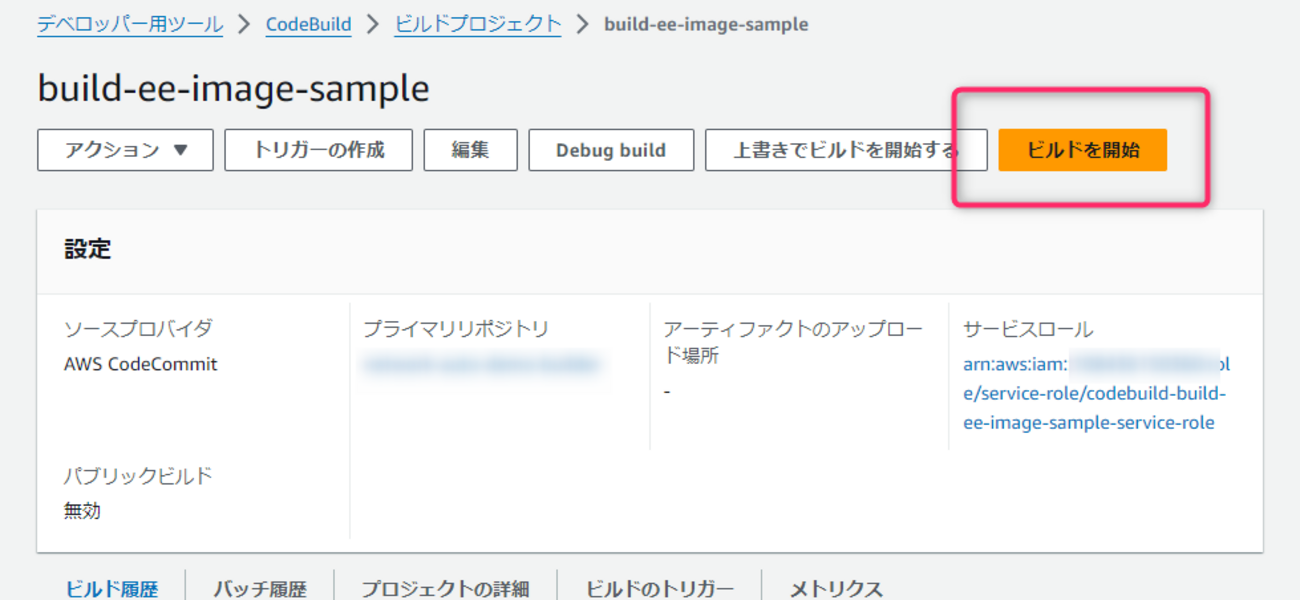The image size is (1300, 600).
Task: Open the ビルドのトリガー tab
Action: tap(659, 589)
